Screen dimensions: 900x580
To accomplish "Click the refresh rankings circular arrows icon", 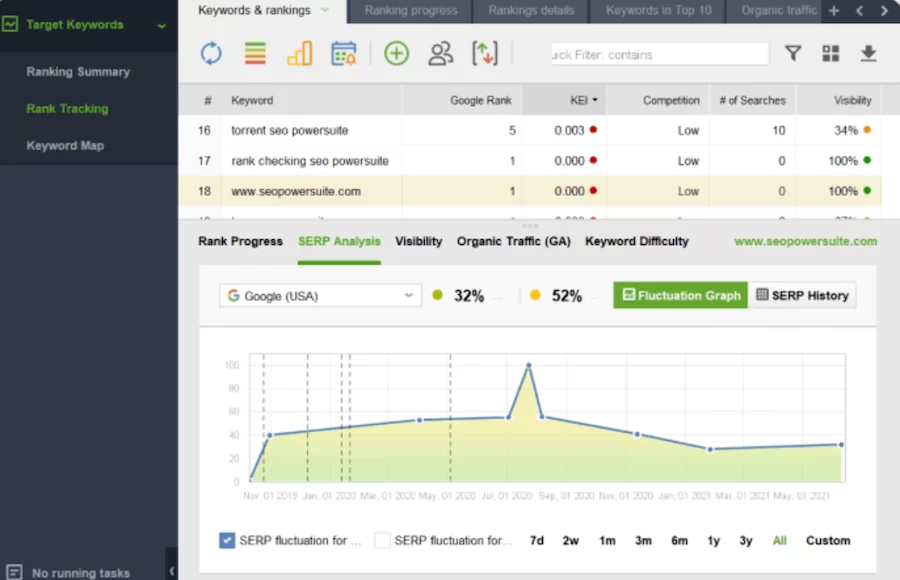I will click(211, 53).
